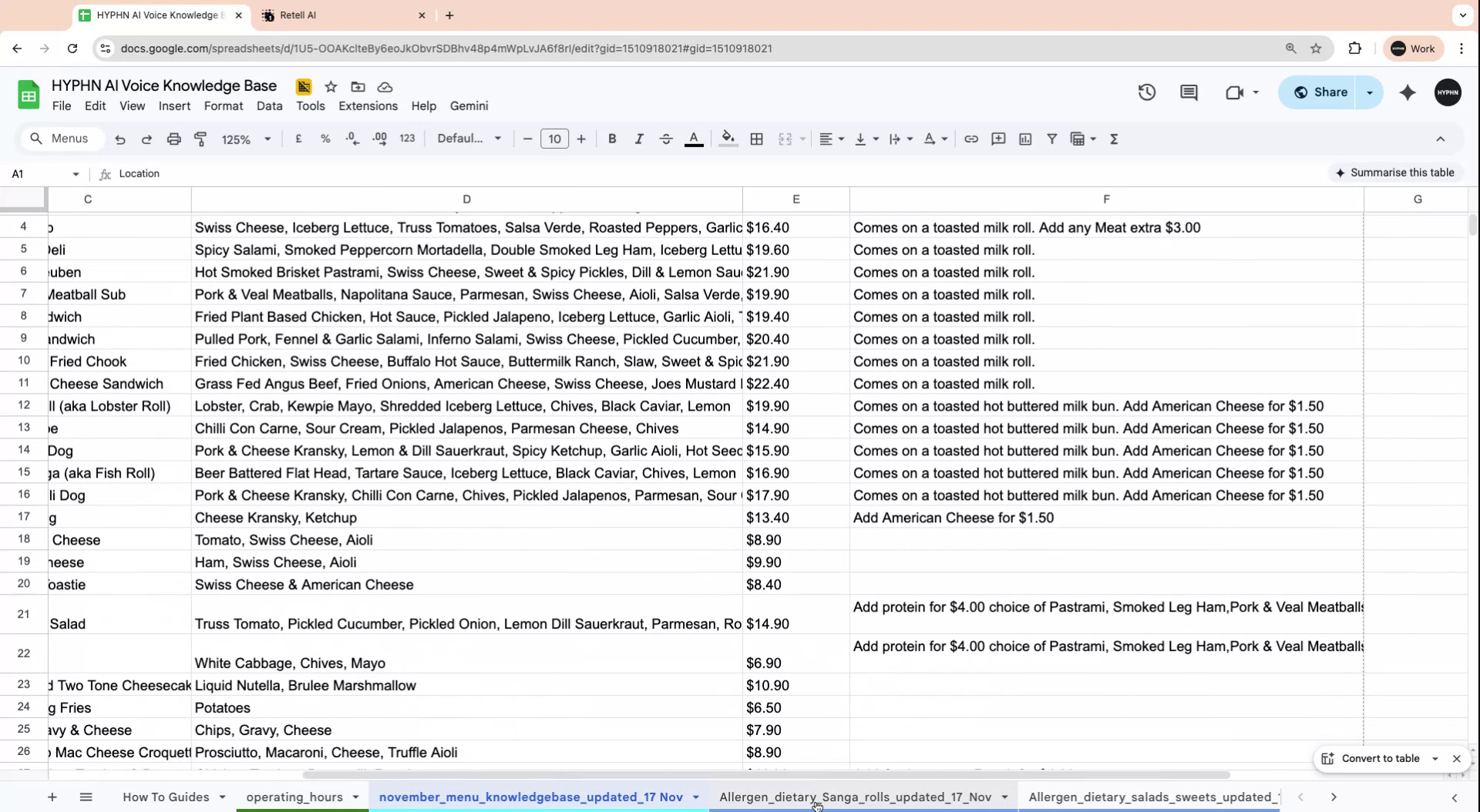The image size is (1480, 812).
Task: Click the paint format roller icon
Action: pyautogui.click(x=200, y=139)
